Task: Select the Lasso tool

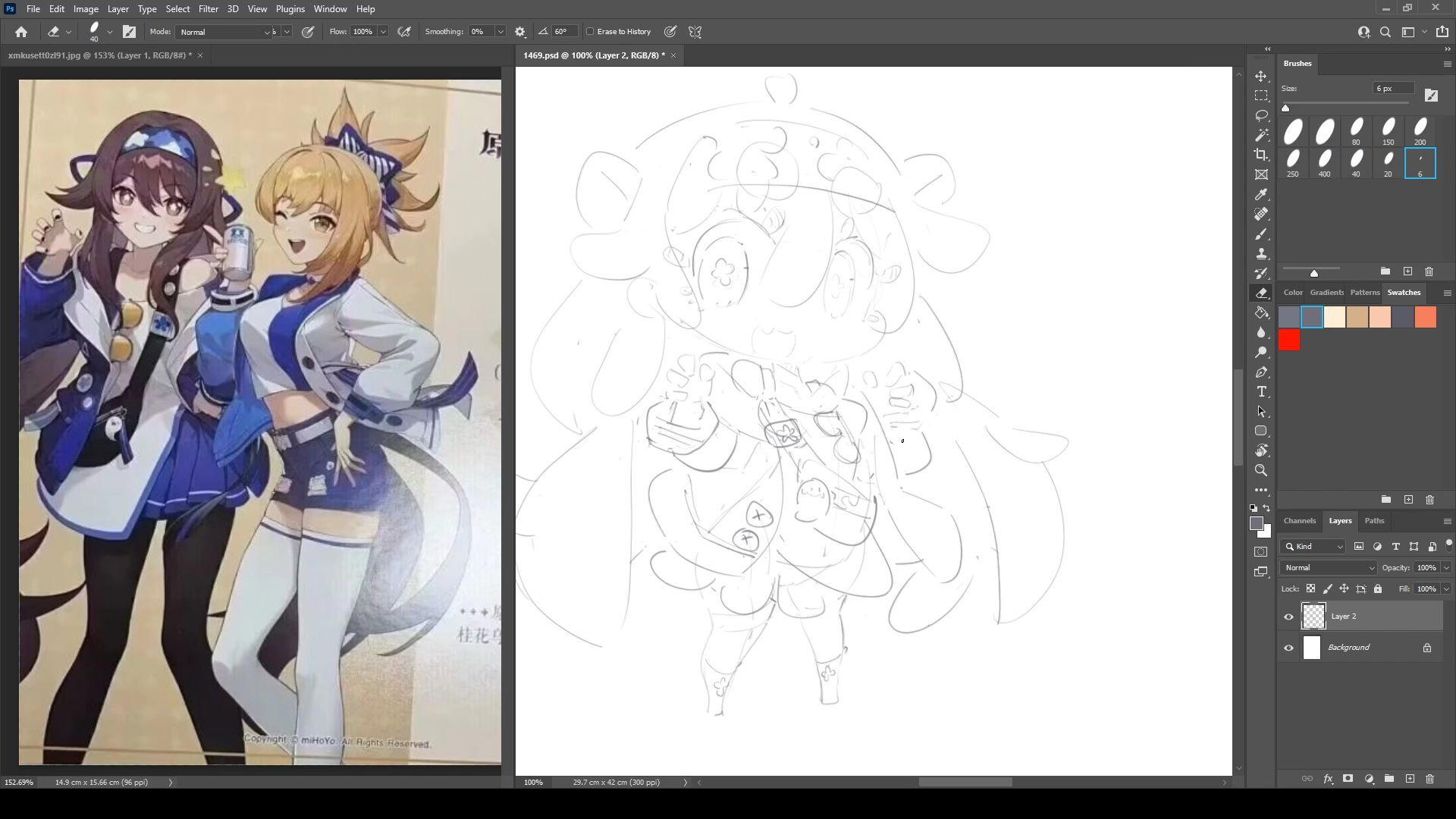Action: [x=1261, y=116]
